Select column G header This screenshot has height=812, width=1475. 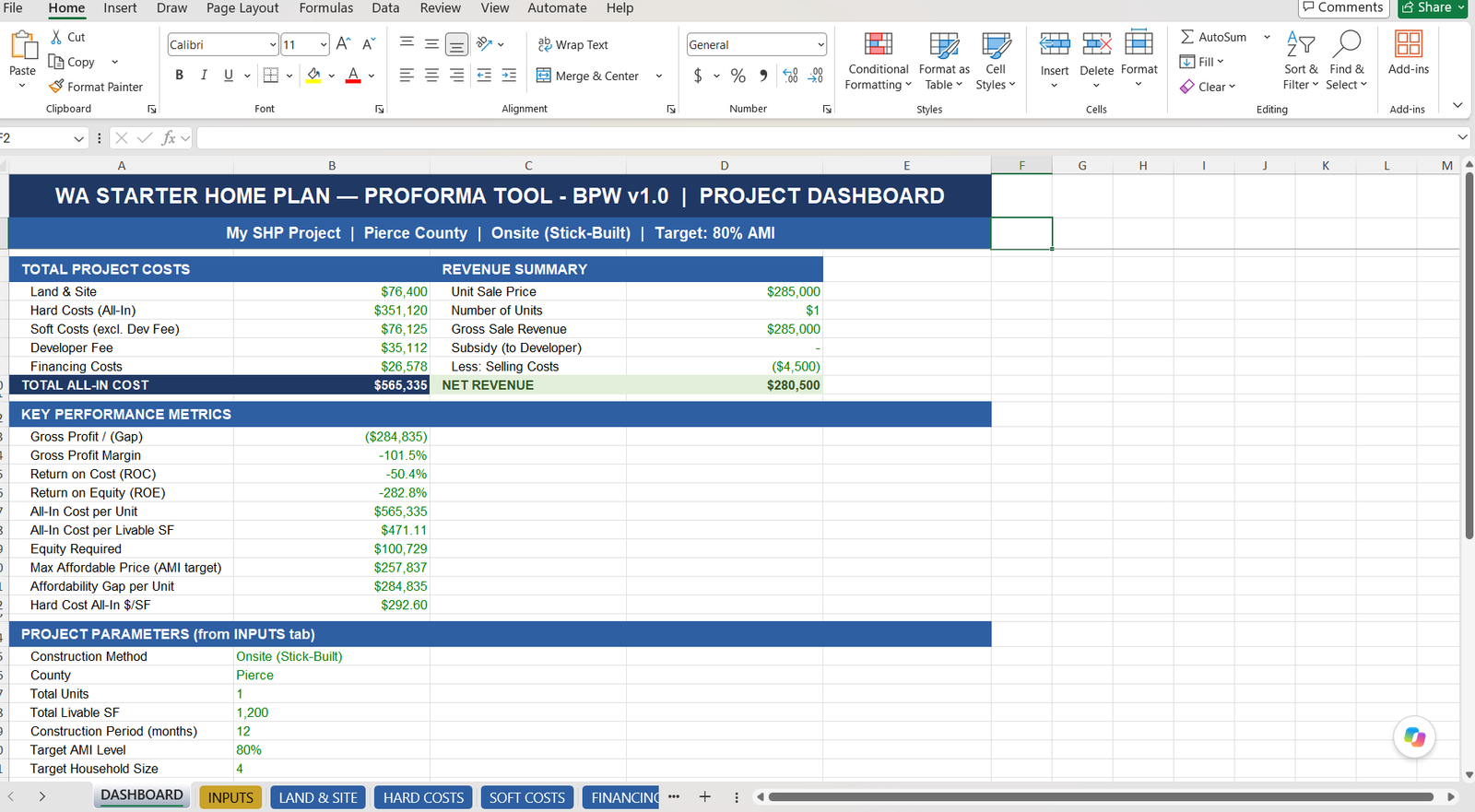point(1082,166)
